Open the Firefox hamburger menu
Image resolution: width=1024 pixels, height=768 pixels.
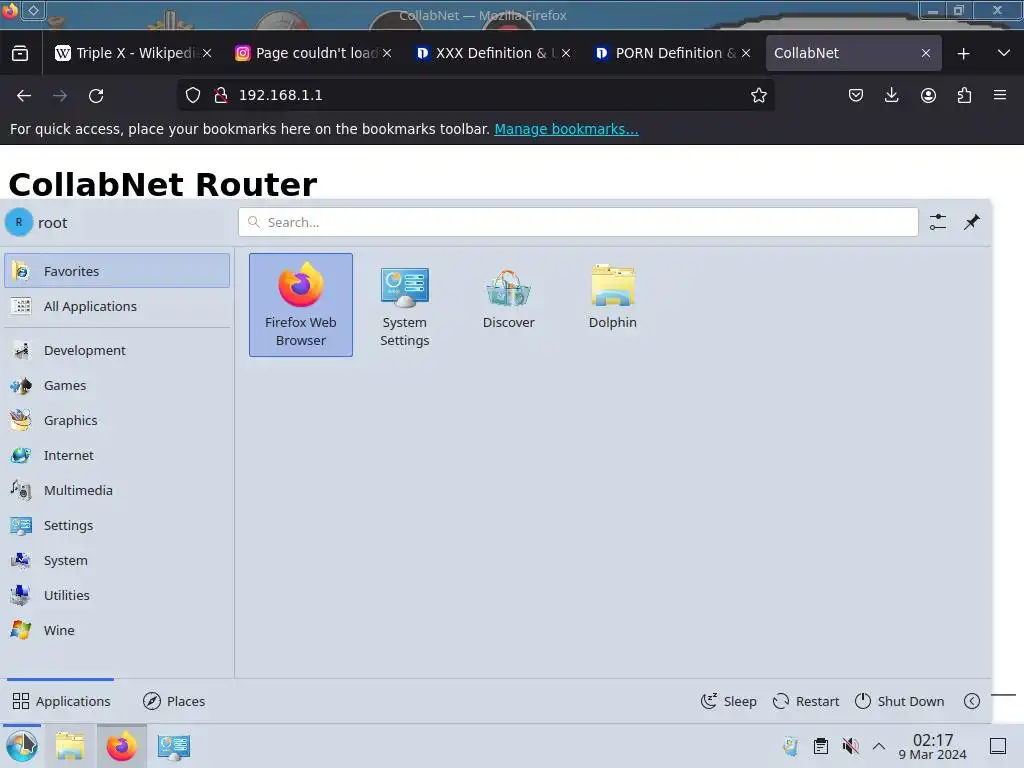(x=1000, y=95)
